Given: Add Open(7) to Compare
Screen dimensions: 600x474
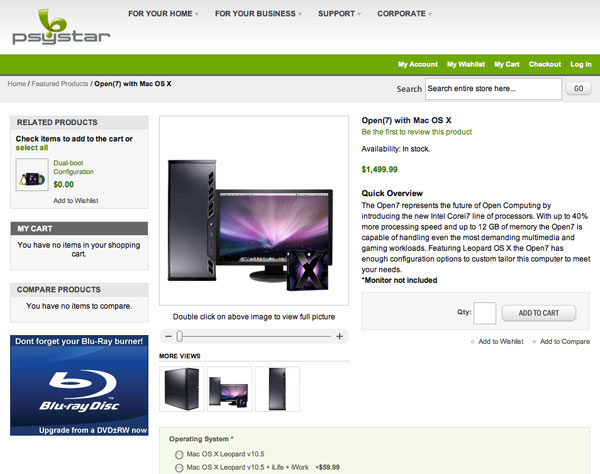Looking at the screenshot, I should pos(565,341).
